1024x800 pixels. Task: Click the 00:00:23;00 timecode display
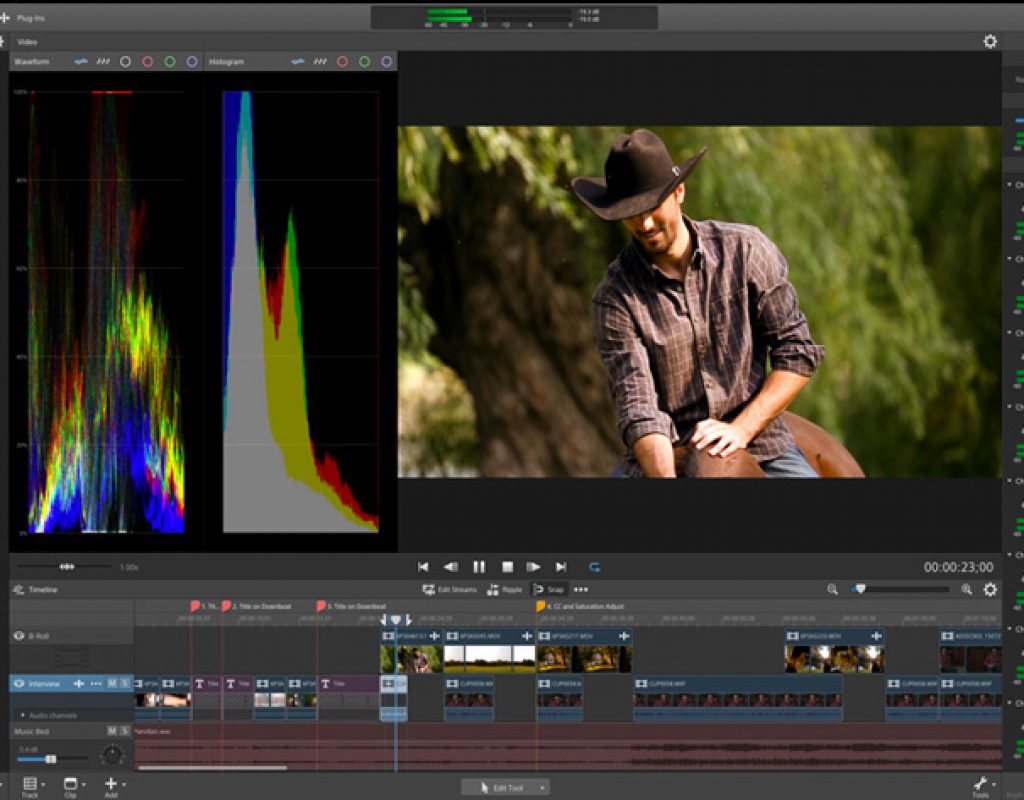tap(958, 568)
